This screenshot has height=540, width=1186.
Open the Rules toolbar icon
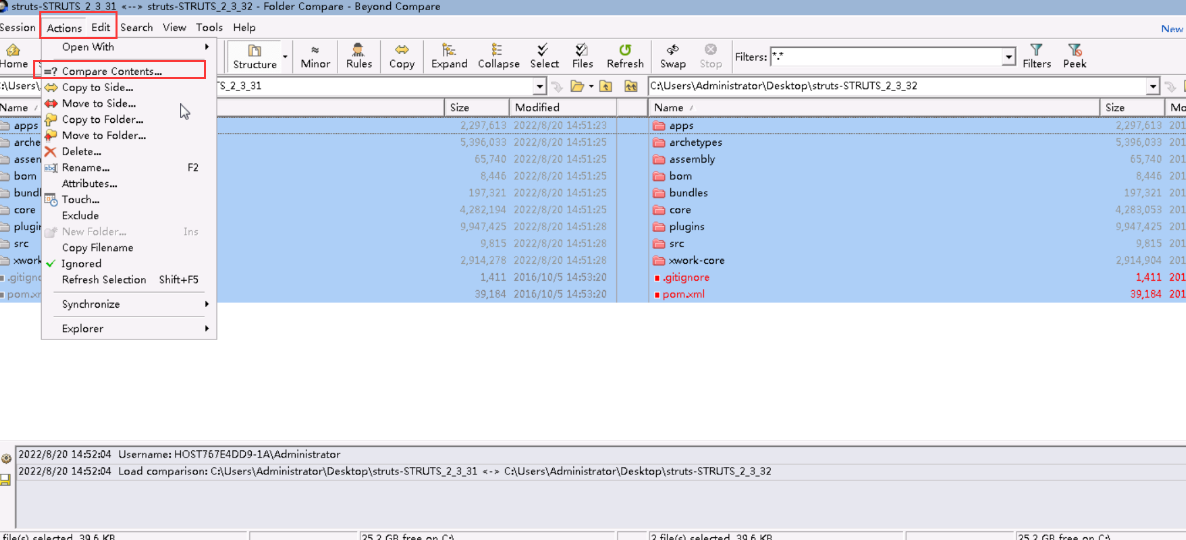click(359, 56)
